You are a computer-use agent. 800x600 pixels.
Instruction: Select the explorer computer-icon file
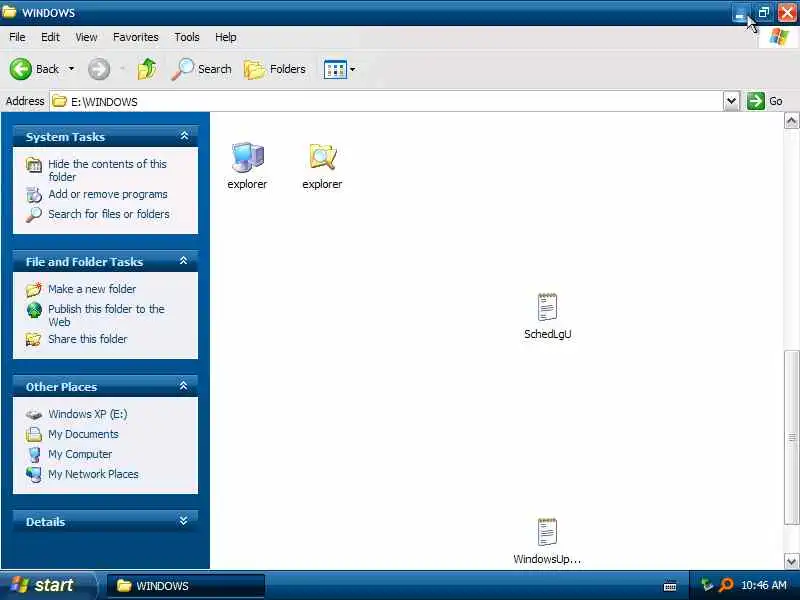click(x=247, y=166)
